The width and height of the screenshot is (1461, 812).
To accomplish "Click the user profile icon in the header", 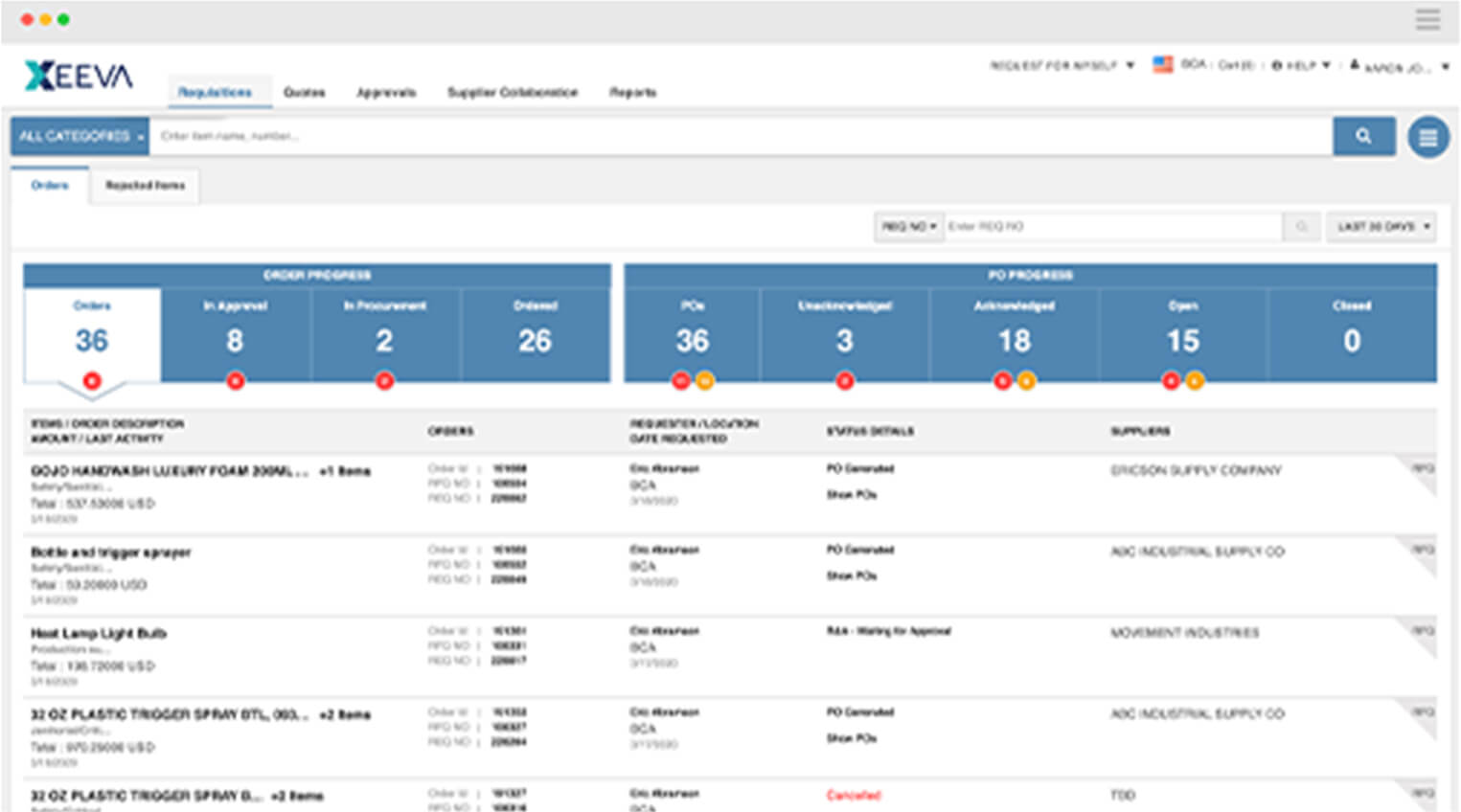I will tap(1355, 65).
